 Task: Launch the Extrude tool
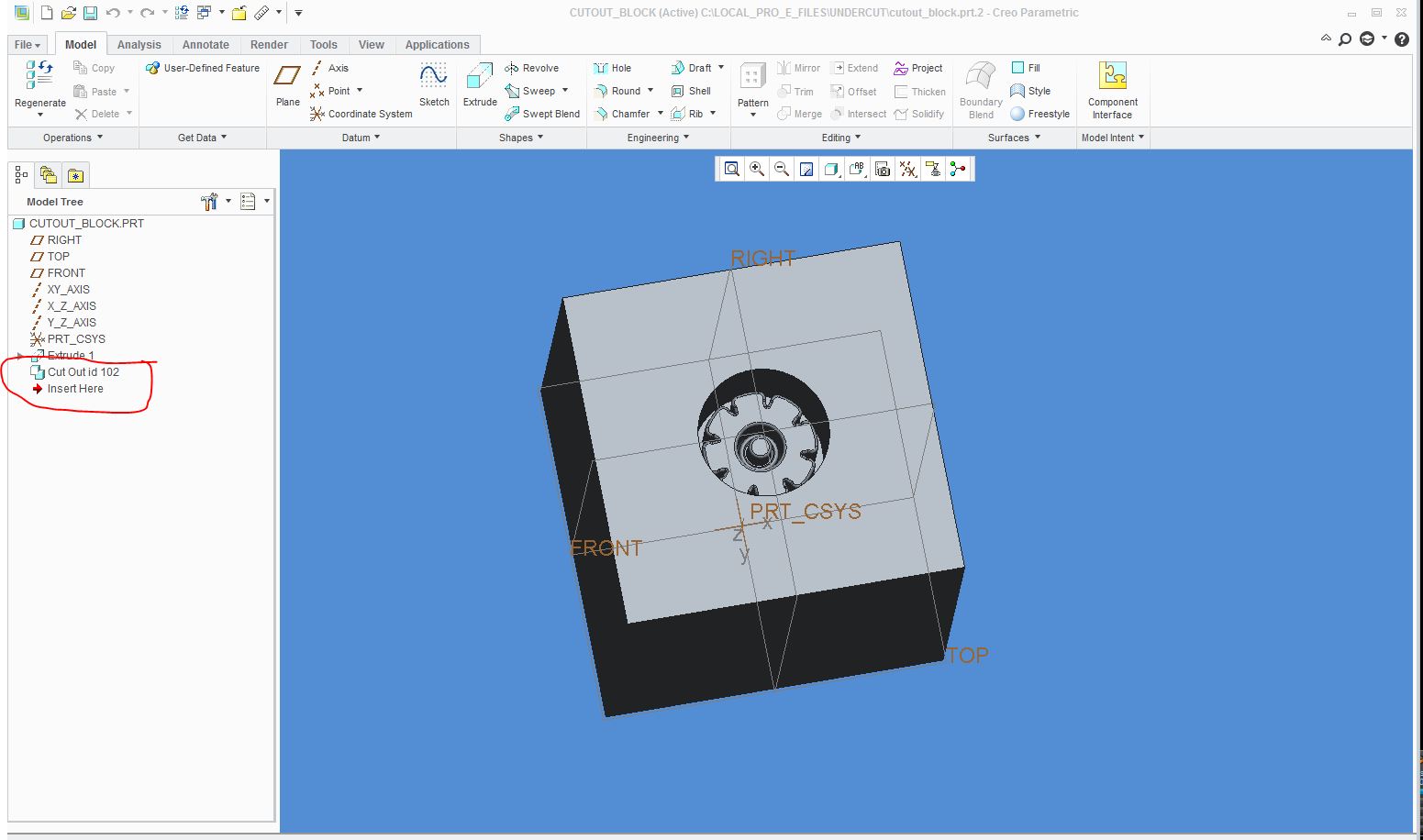click(480, 84)
